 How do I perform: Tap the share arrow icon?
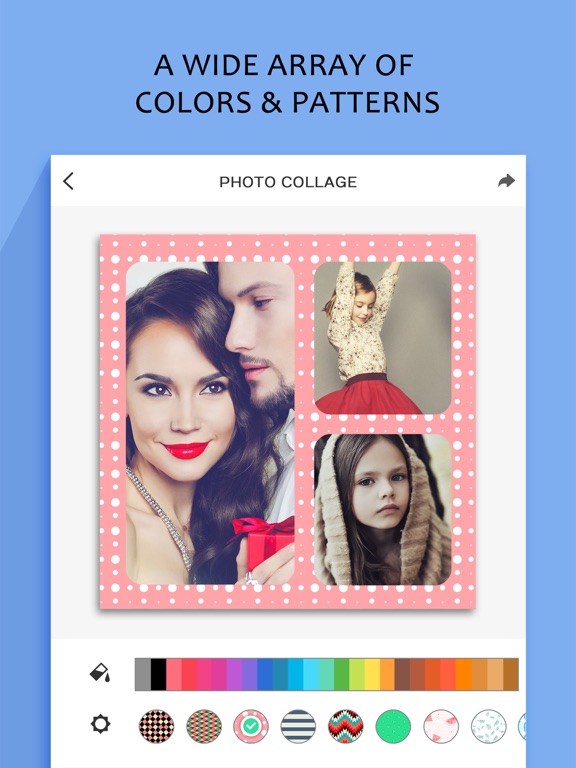coord(506,181)
